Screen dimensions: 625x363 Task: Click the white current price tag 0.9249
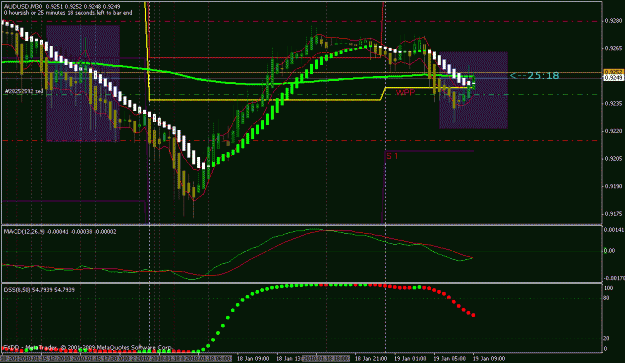[x=614, y=78]
